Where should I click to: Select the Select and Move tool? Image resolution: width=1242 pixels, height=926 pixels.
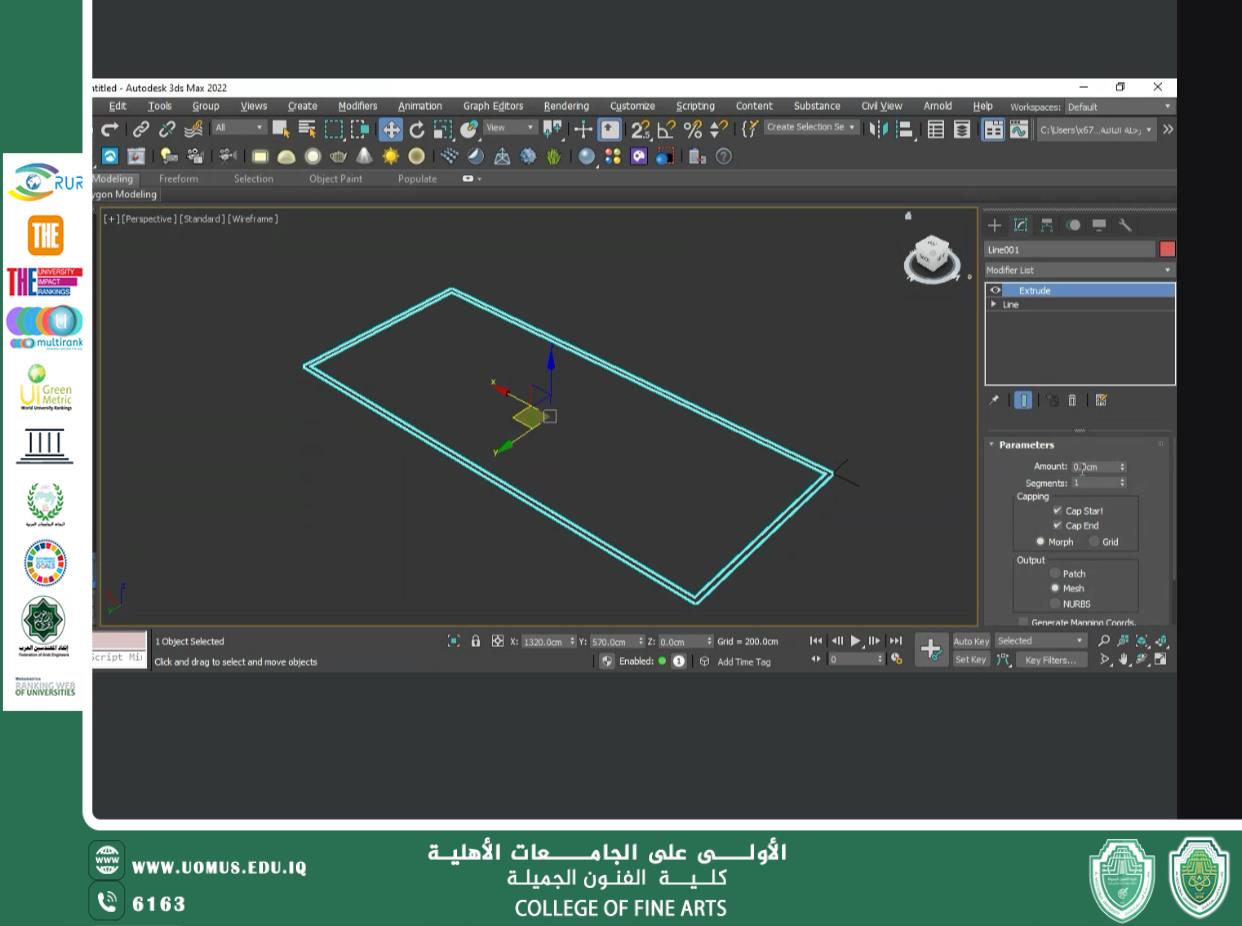[390, 130]
